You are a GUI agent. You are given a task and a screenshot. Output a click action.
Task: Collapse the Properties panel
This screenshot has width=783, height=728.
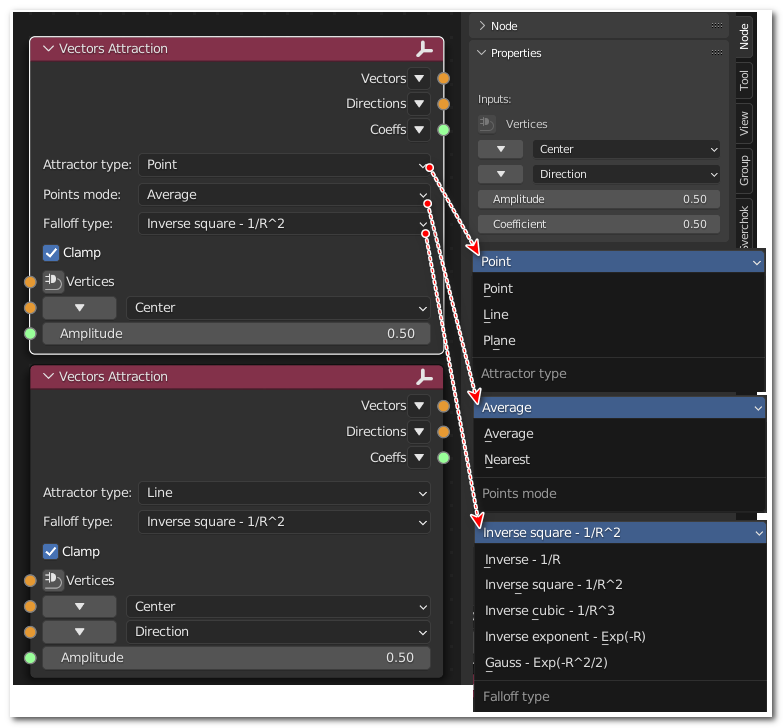[x=481, y=52]
